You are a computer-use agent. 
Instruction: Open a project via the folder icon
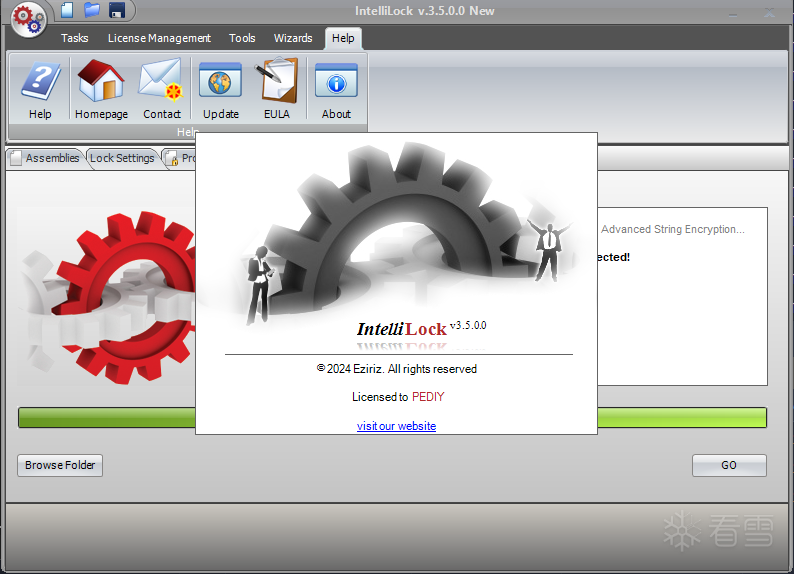(92, 10)
